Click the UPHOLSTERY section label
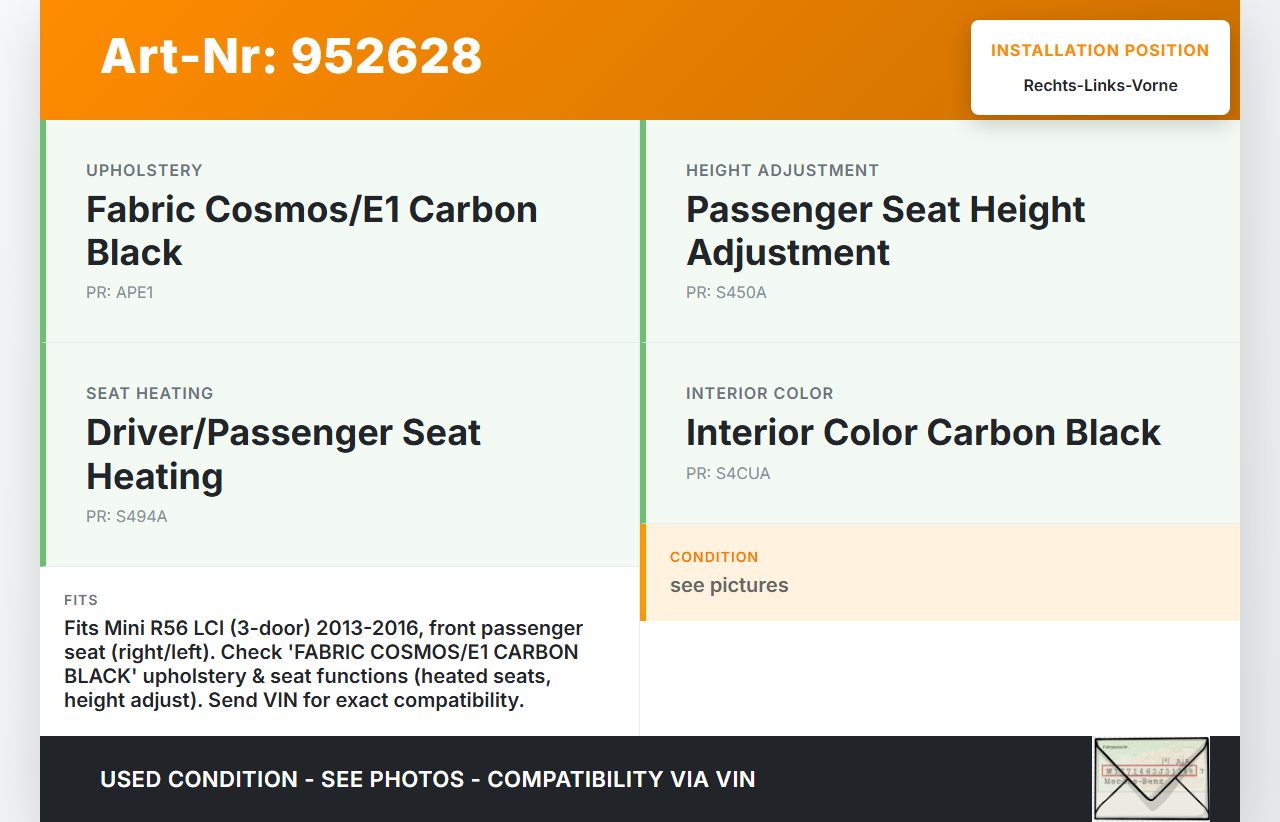Image resolution: width=1280 pixels, height=822 pixels. point(144,171)
